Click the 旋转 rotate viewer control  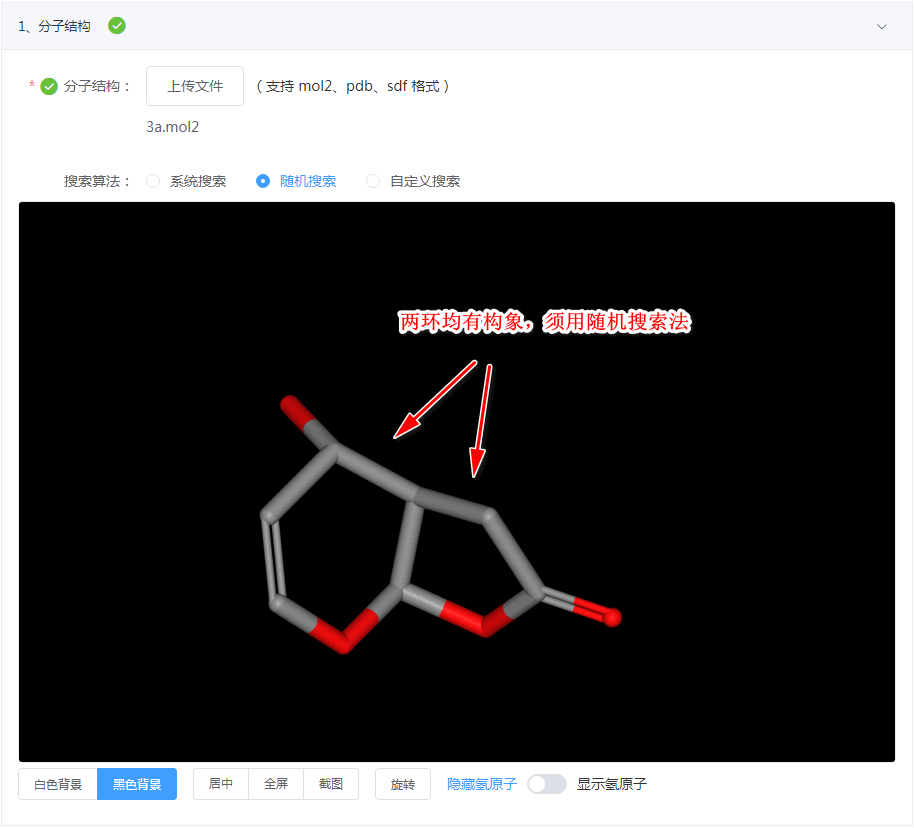tap(402, 784)
